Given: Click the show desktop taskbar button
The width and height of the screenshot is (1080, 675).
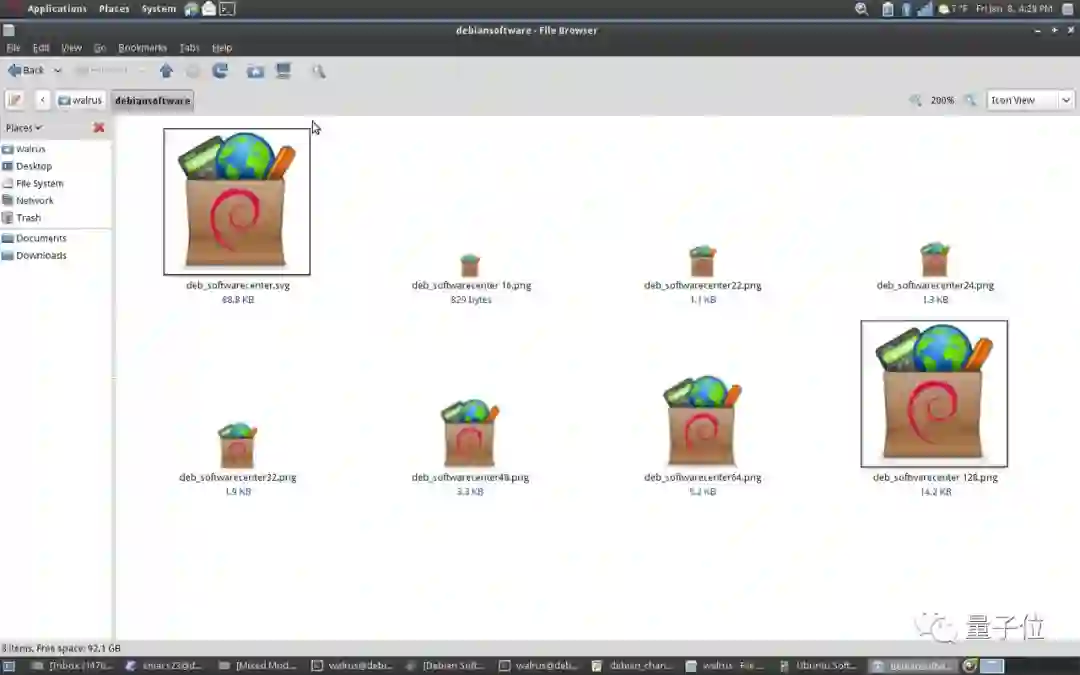Looking at the screenshot, I should coord(10,665).
